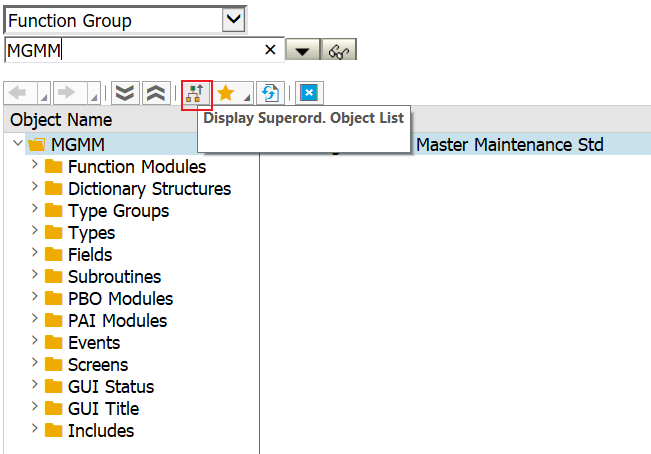The image size is (651, 454).
Task: Click the PBO Modules folder icon
Action: coord(54,298)
